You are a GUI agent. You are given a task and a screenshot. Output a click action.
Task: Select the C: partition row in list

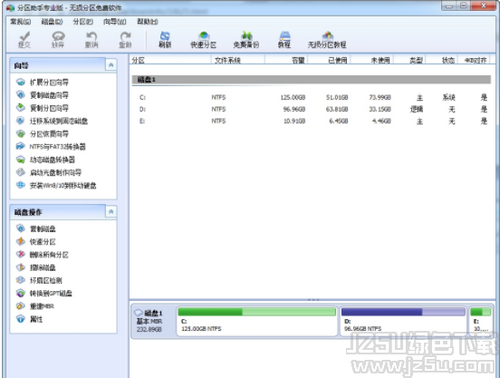pyautogui.click(x=311, y=97)
